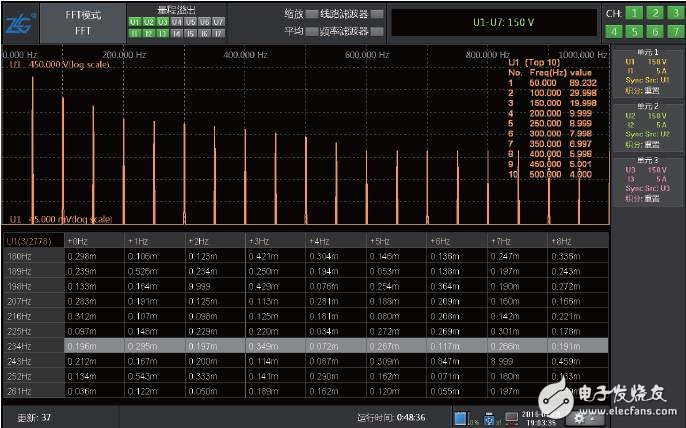The width and height of the screenshot is (686, 428).
Task: Select the I1 range overflow indicator
Action: 135,33
